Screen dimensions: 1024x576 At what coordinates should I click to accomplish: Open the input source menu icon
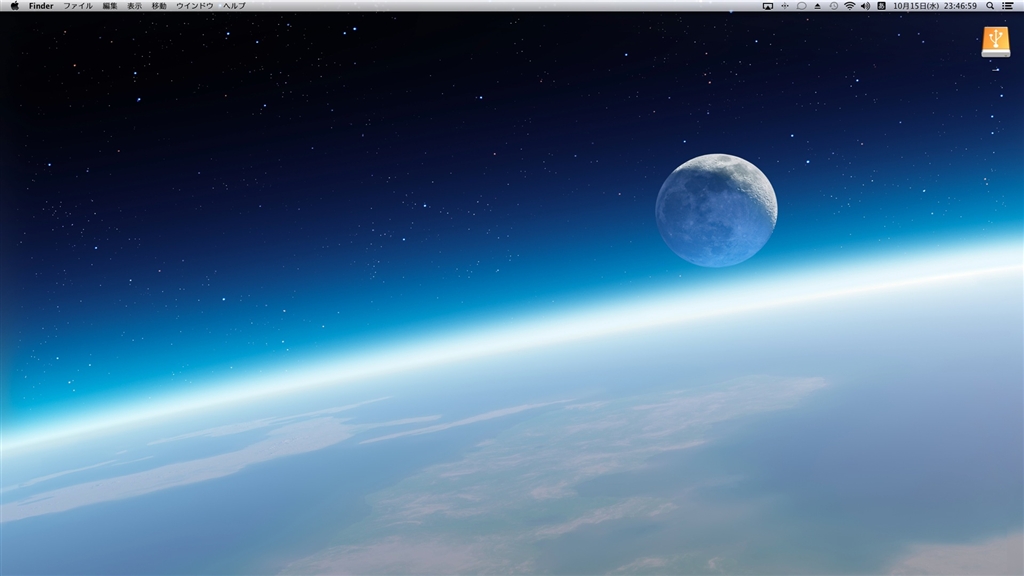(x=881, y=6)
